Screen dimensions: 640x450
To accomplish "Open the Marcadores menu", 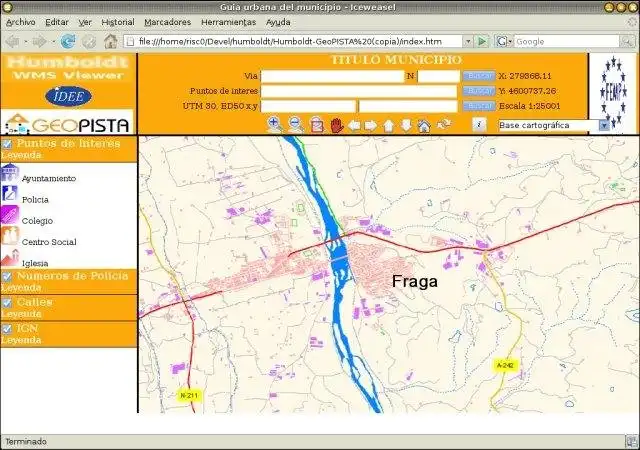I will tap(167, 22).
